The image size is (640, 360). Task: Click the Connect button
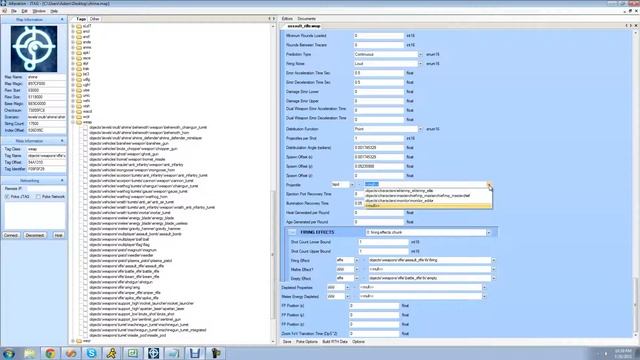[11, 236]
